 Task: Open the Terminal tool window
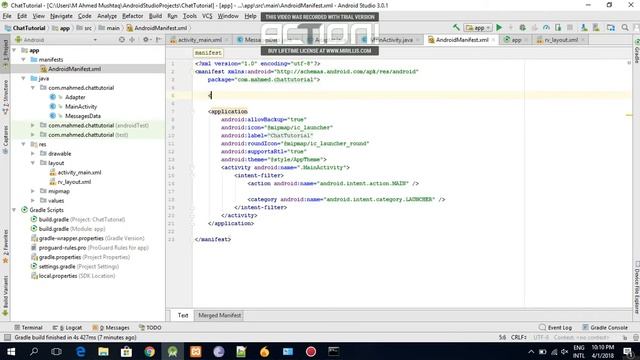[29, 327]
